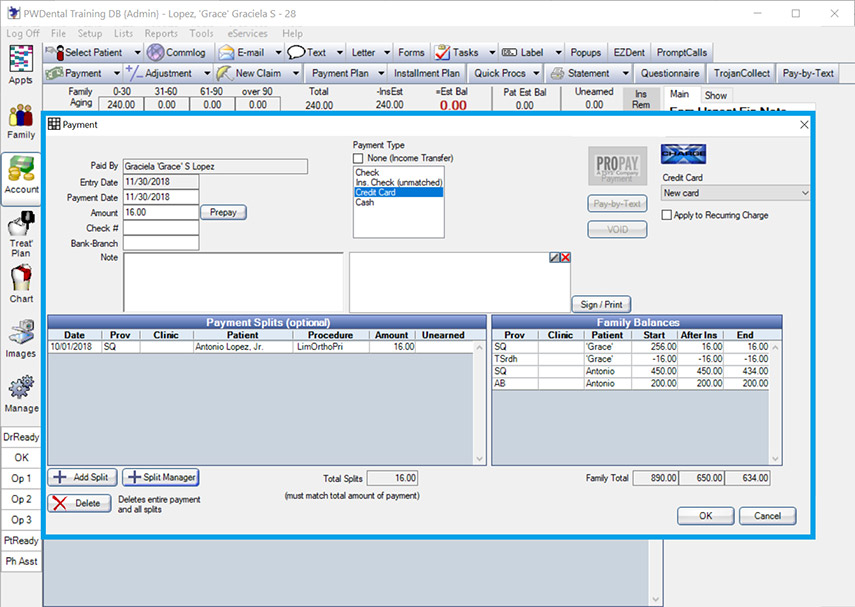Click the PROPAY payment logo button

617,166
